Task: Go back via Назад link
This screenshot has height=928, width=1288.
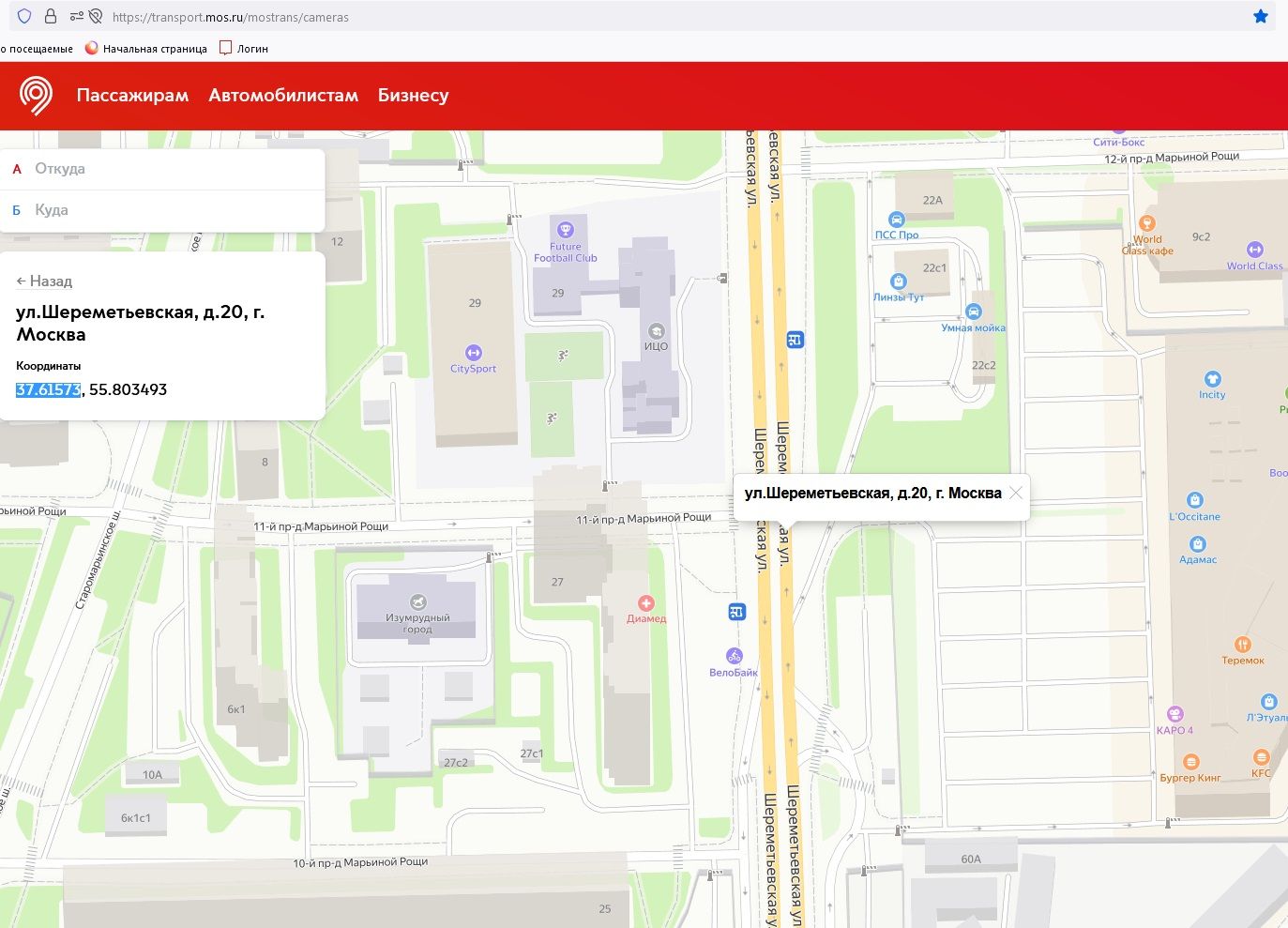Action: (44, 281)
